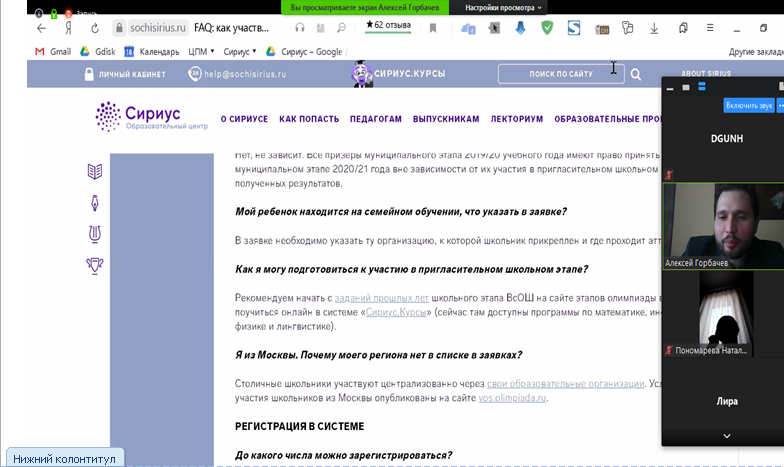Open the ЦПМ bookmarks folder dropdown
The height and width of the screenshot is (467, 784).
[x=201, y=52]
